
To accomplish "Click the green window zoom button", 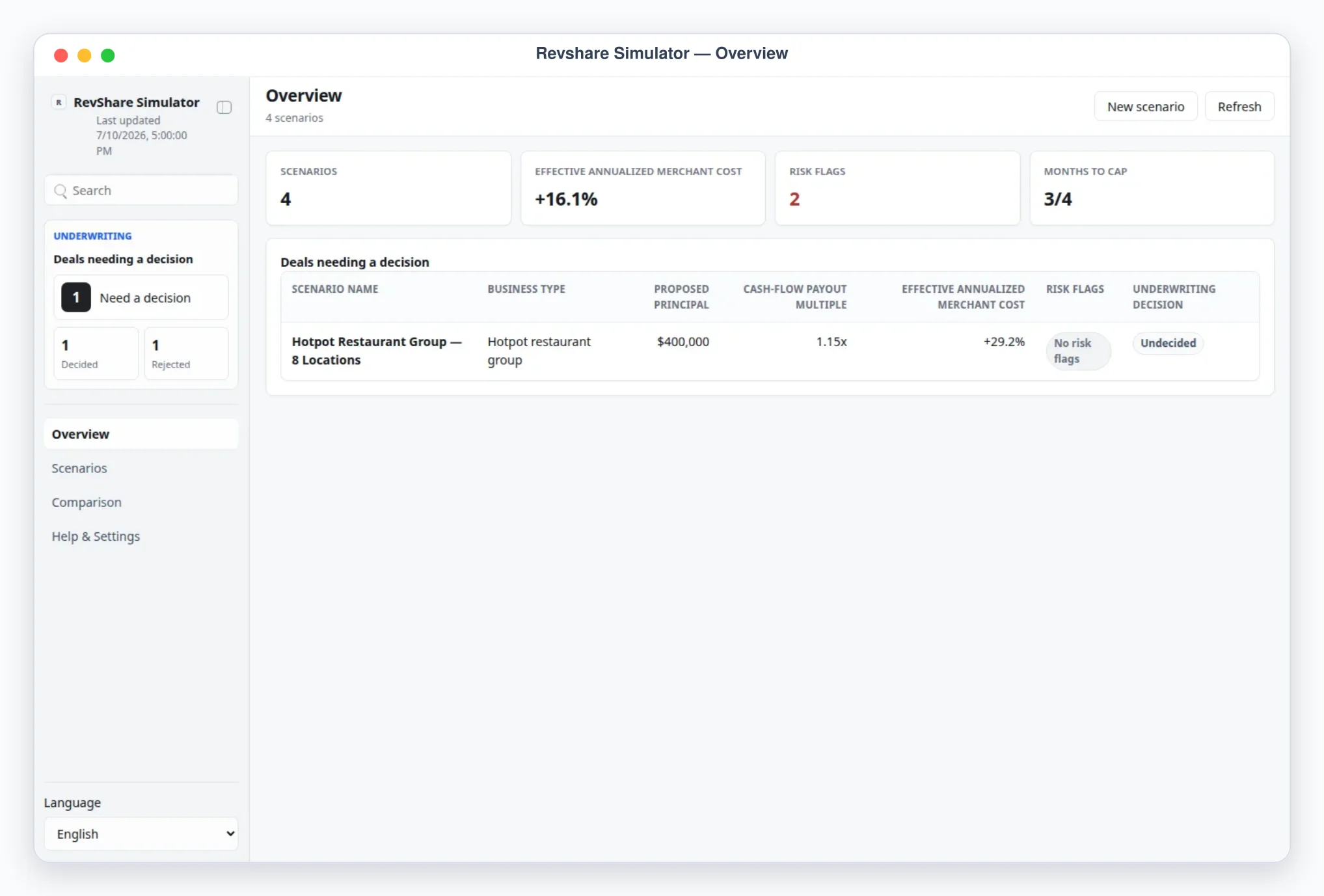I will tap(108, 55).
